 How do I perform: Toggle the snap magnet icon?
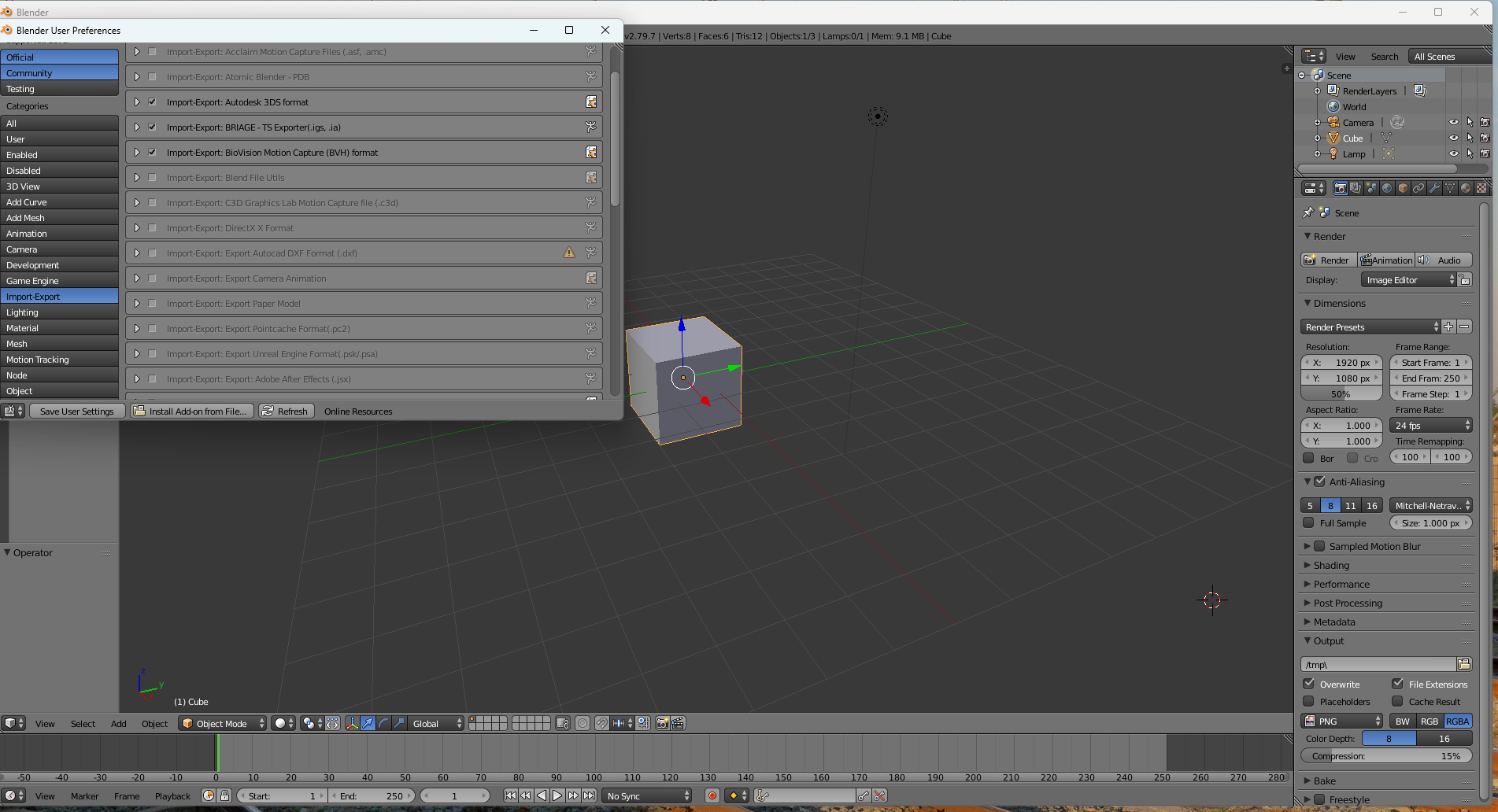click(602, 723)
